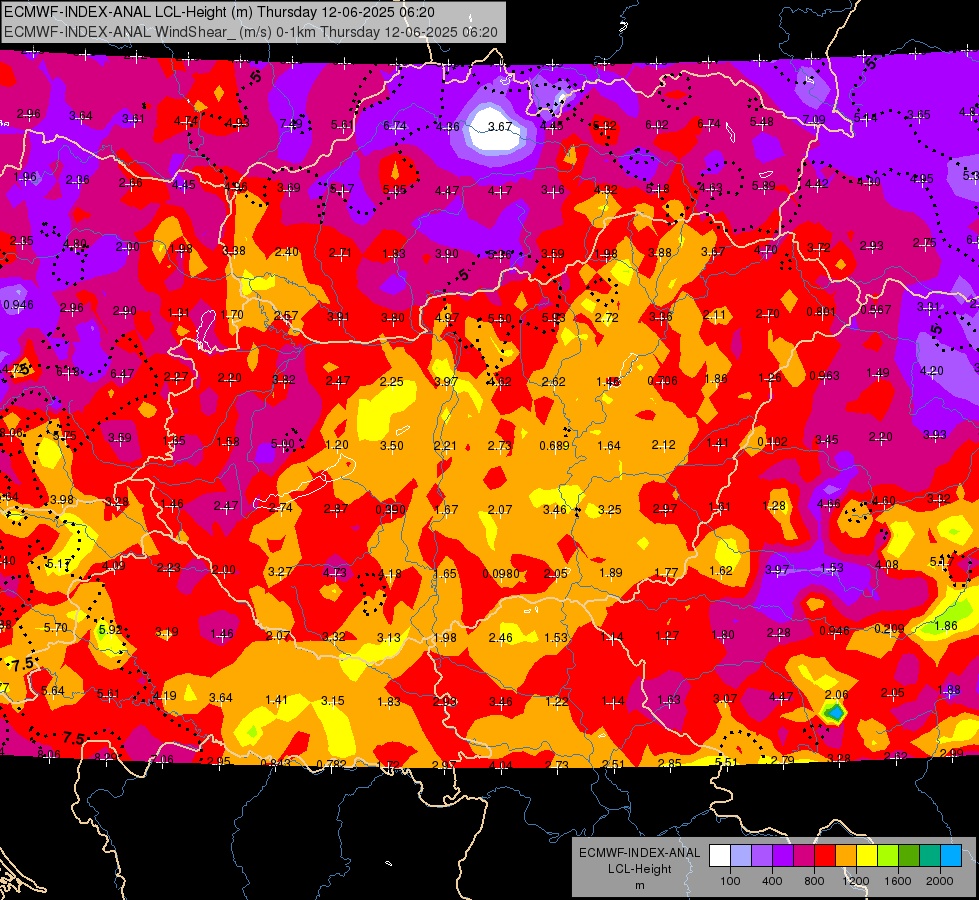
Task: Click the dark green legend swatch
Action: click(x=908, y=856)
